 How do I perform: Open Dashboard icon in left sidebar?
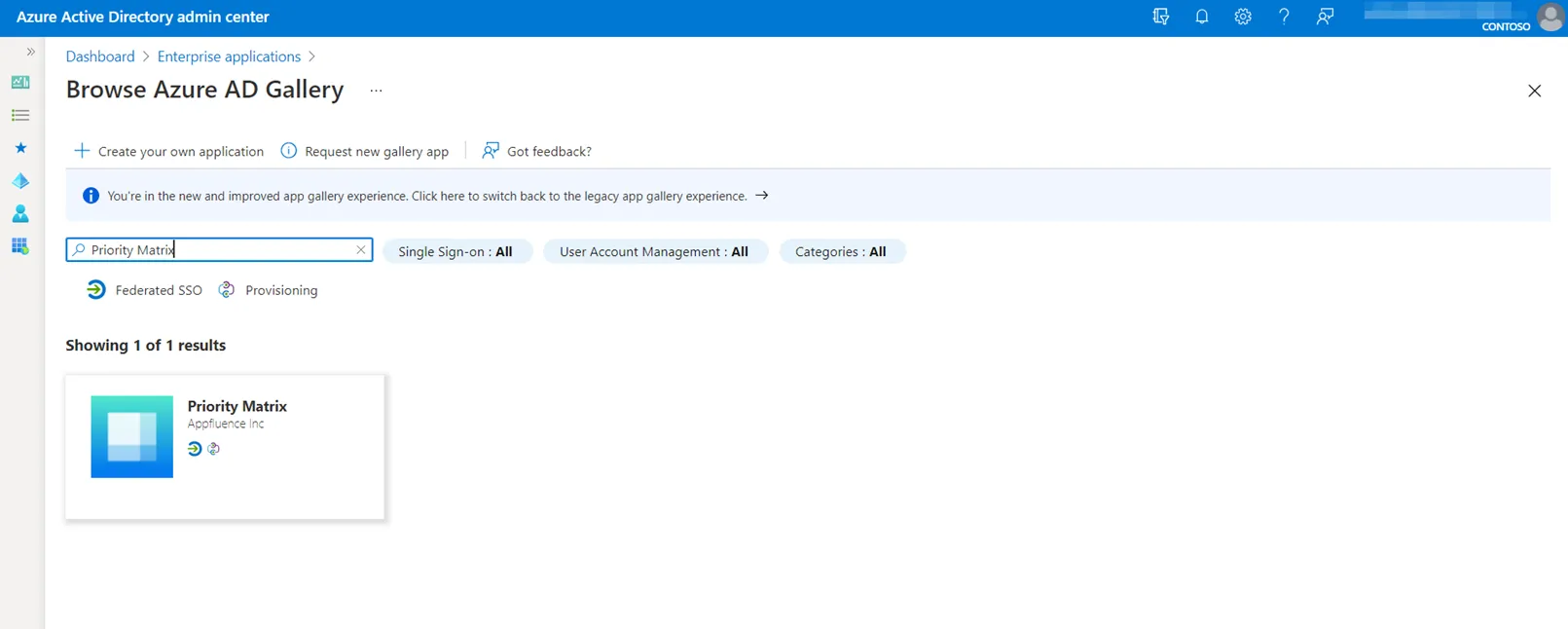coord(20,83)
